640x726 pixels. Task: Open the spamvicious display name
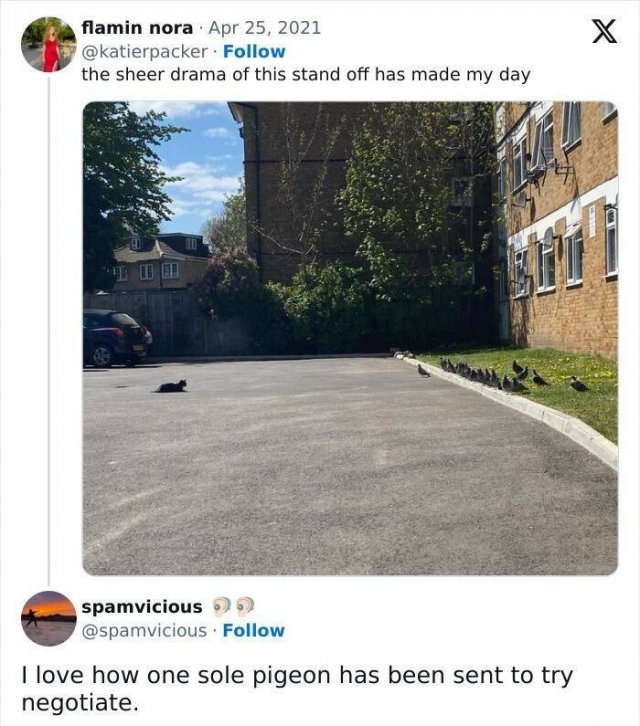(x=141, y=607)
